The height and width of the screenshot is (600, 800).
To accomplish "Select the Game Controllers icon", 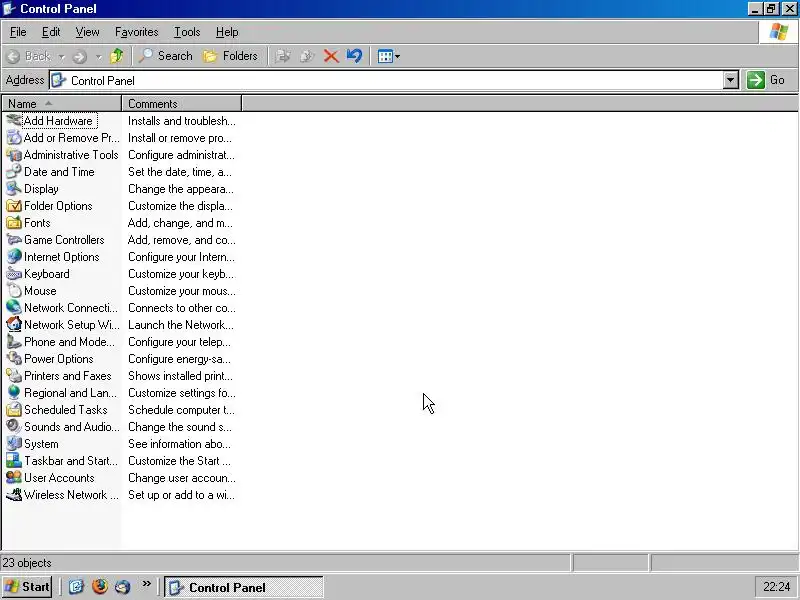I will 14,240.
